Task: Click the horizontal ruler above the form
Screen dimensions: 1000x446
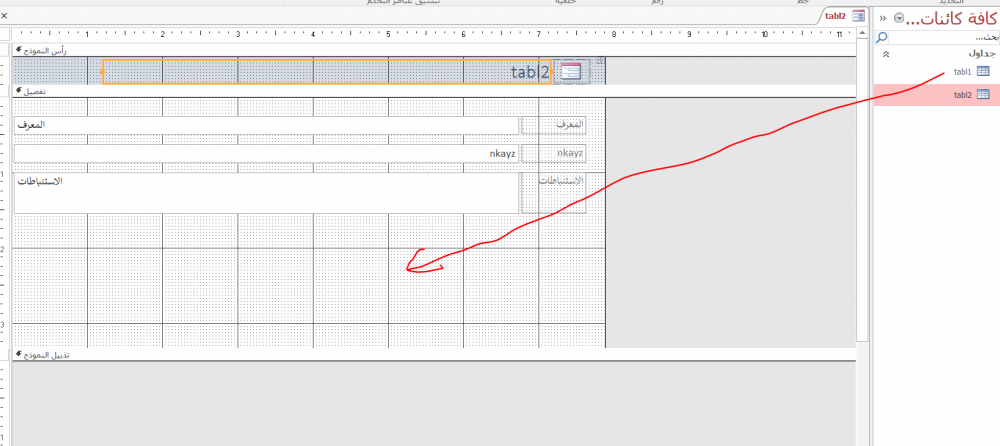Action: pyautogui.click(x=434, y=34)
